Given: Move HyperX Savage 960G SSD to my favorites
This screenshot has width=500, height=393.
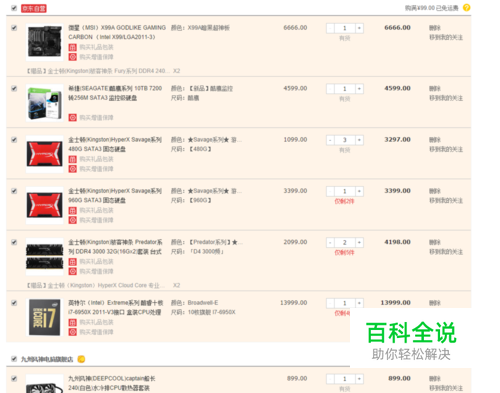Looking at the screenshot, I should (446, 201).
